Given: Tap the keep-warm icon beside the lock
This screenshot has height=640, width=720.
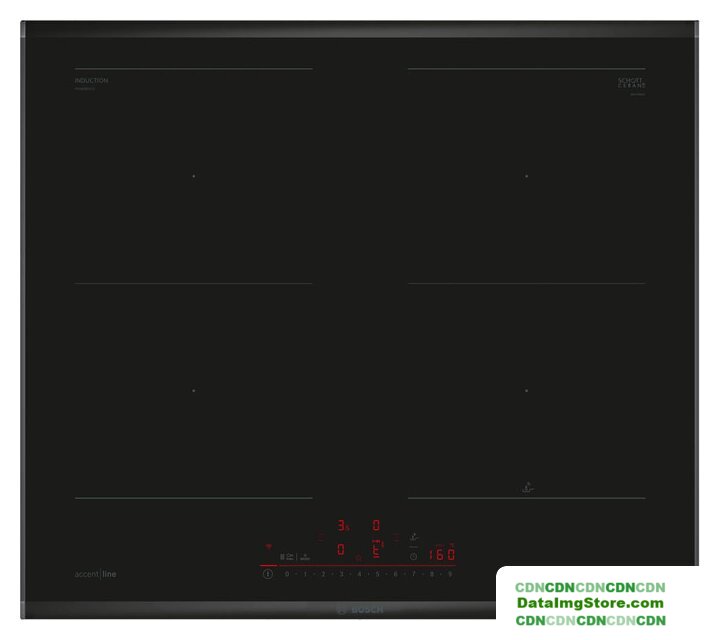Looking at the screenshot, I should (305, 555).
